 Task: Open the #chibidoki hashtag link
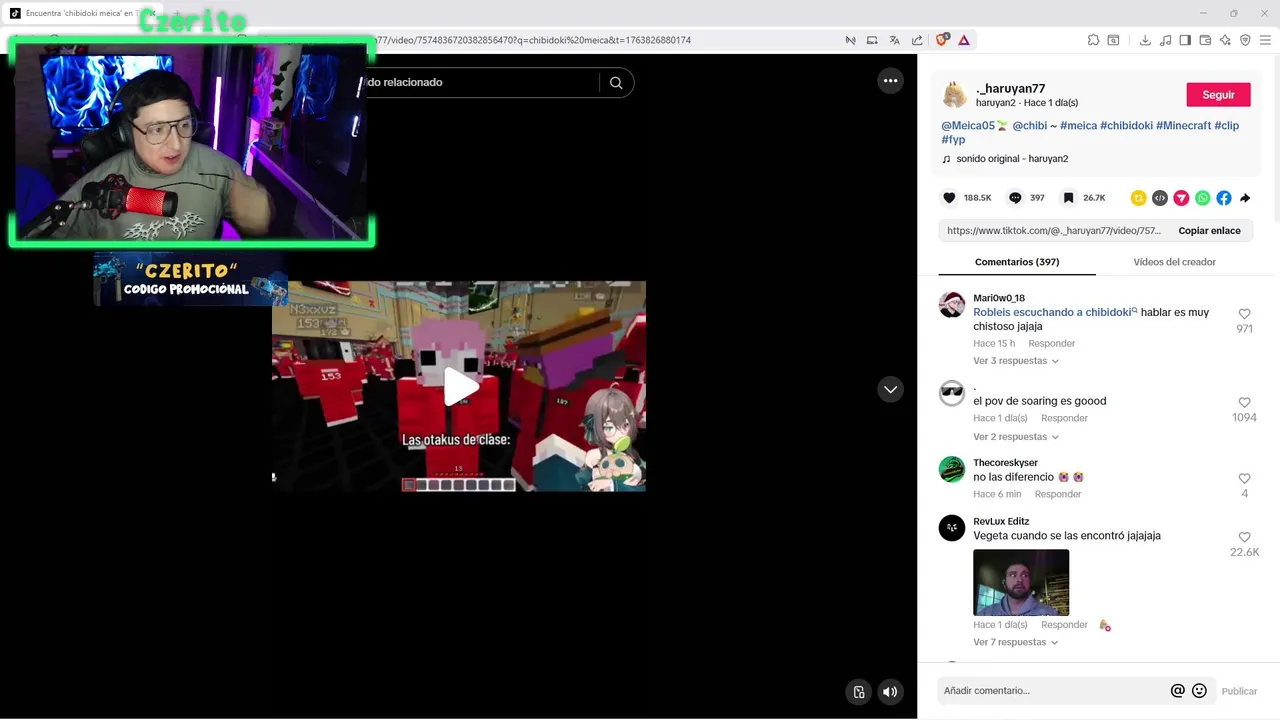point(1126,126)
